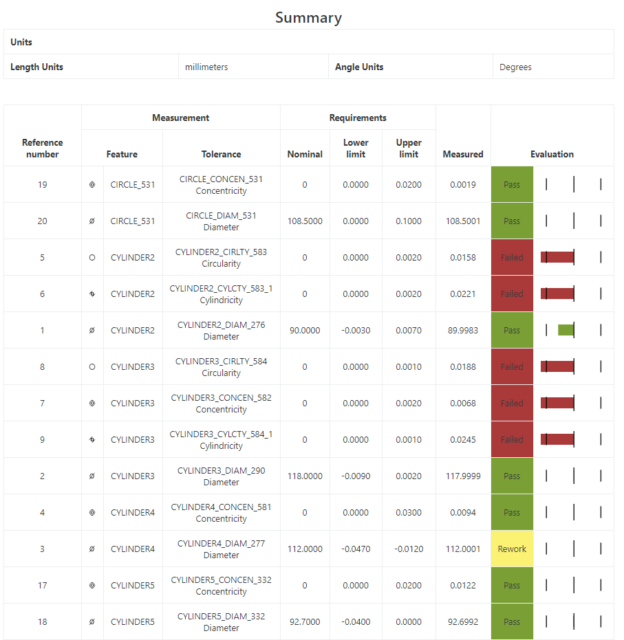The height and width of the screenshot is (640, 624).
Task: Select the yellow Rework status cell
Action: click(511, 549)
